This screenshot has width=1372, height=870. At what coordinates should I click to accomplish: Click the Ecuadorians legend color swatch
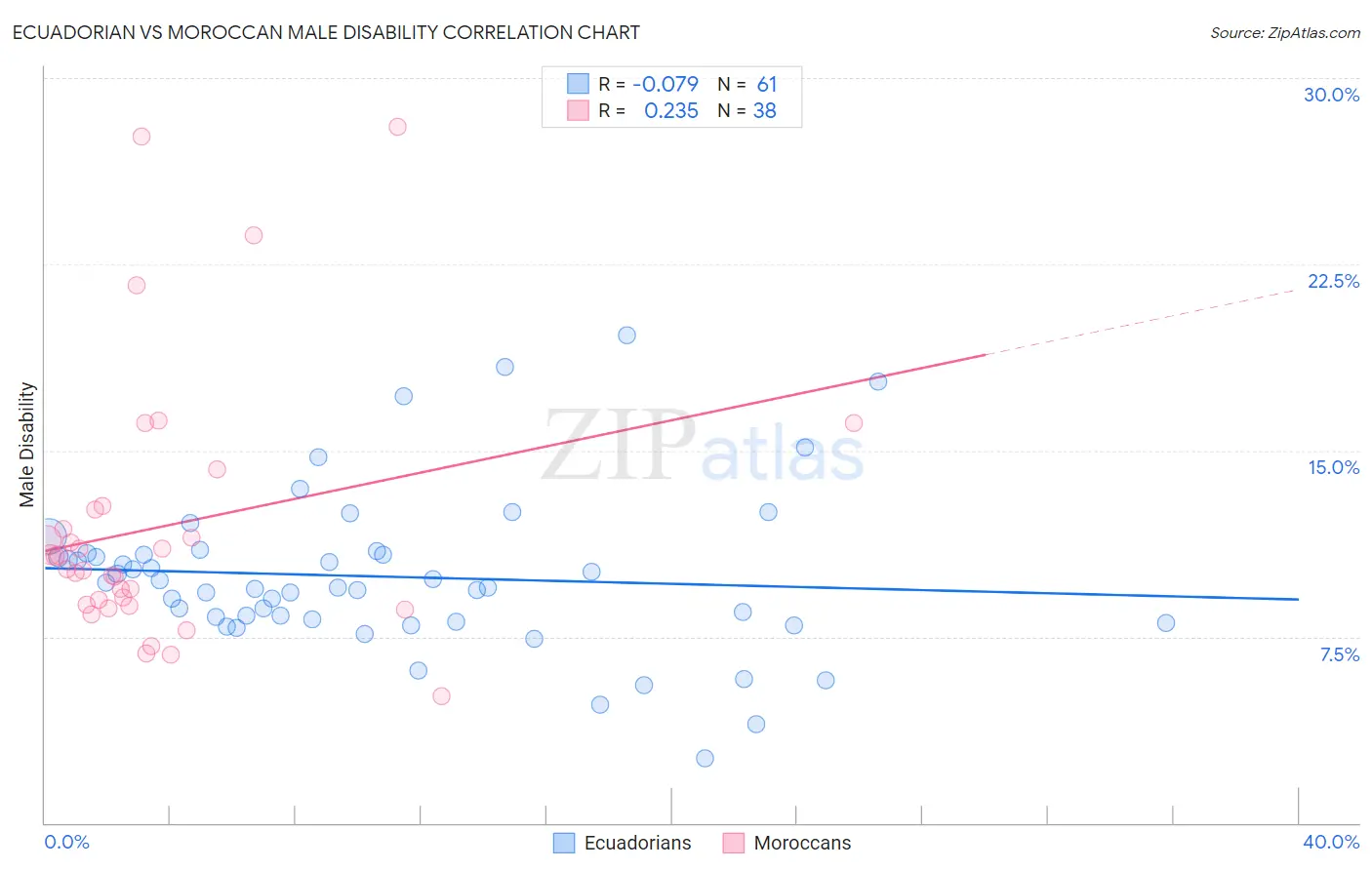coord(564,843)
